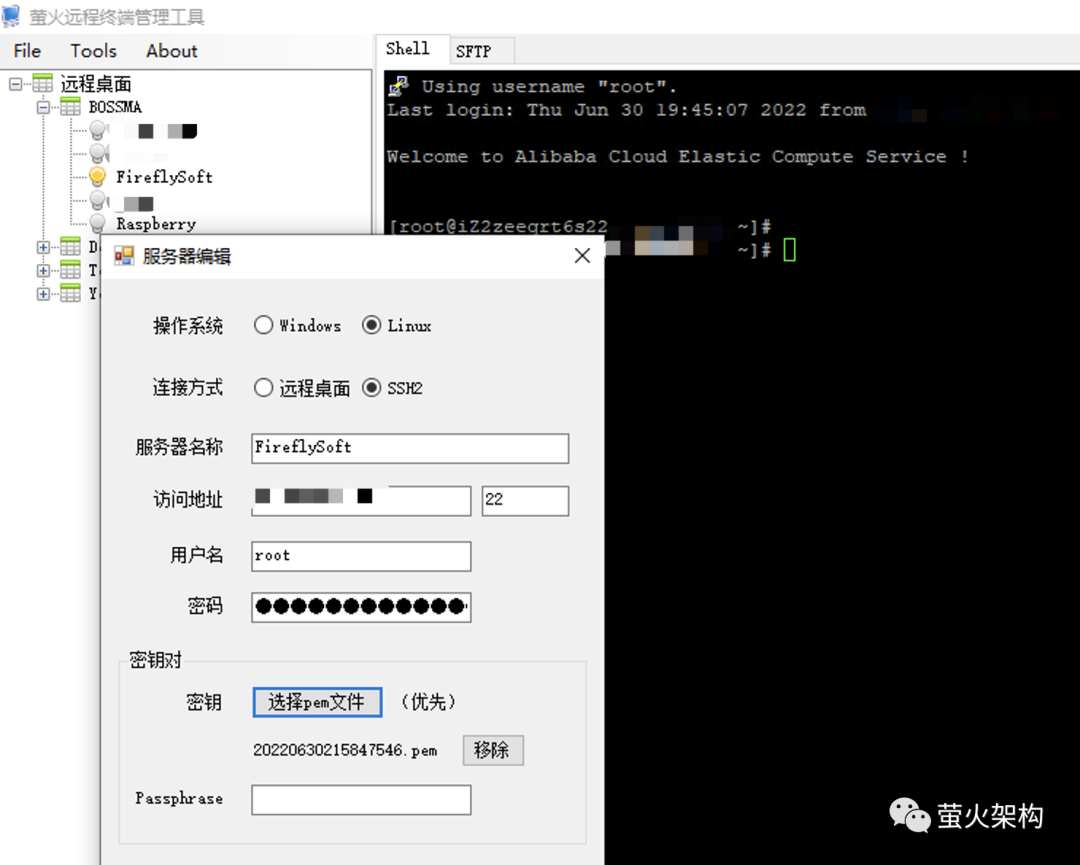Click the yellow lightbulb icon beside FireflySoft
Image resolution: width=1080 pixels, height=865 pixels.
tap(98, 177)
